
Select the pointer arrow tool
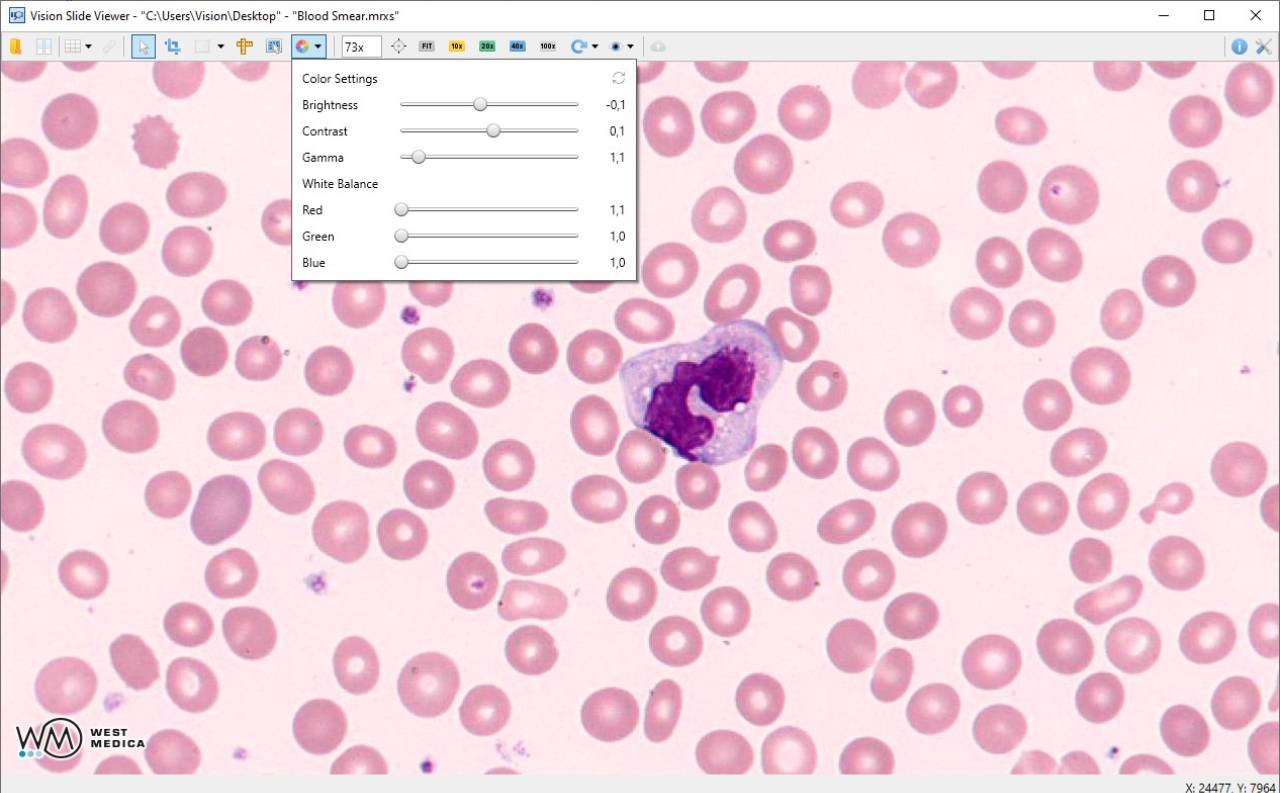point(143,46)
